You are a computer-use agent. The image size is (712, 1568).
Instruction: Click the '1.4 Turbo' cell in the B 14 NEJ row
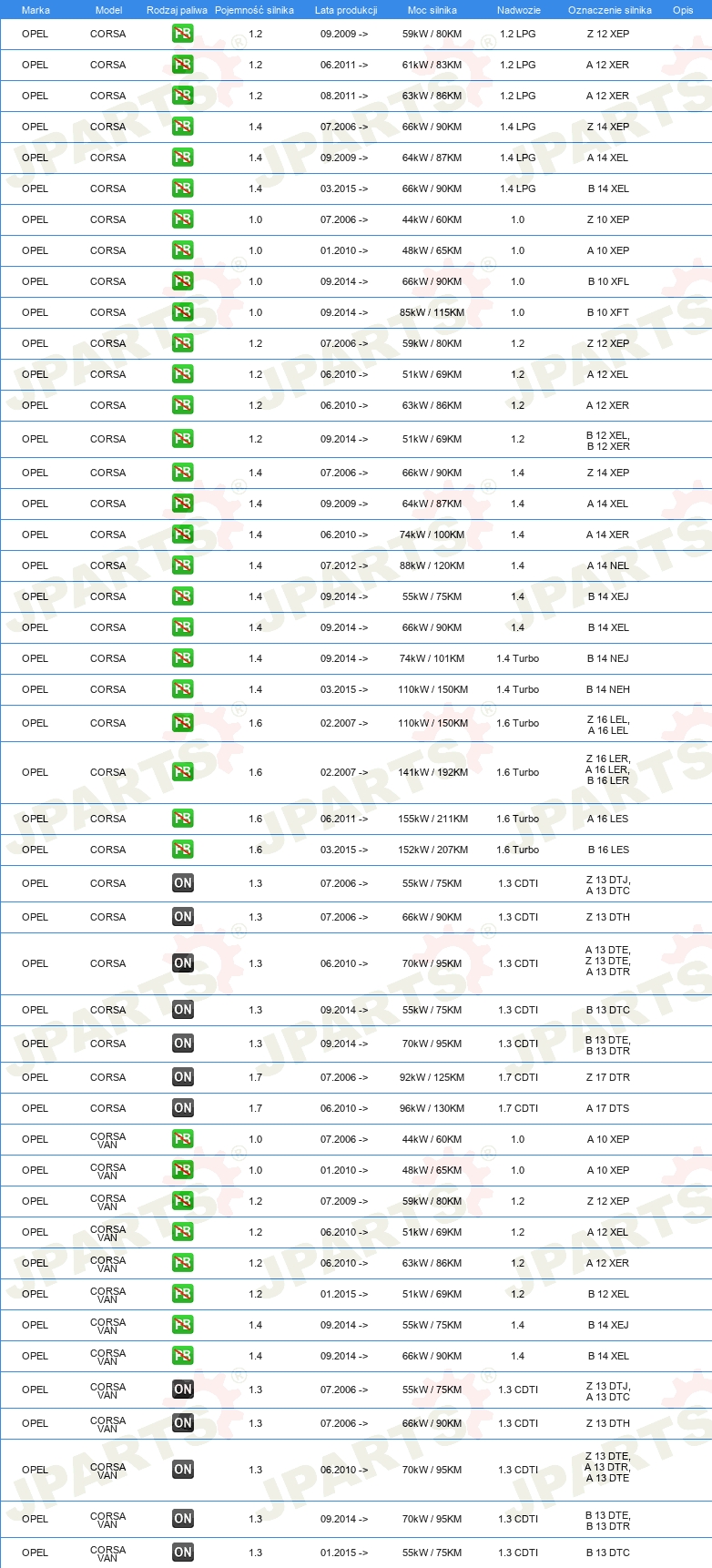[518, 658]
